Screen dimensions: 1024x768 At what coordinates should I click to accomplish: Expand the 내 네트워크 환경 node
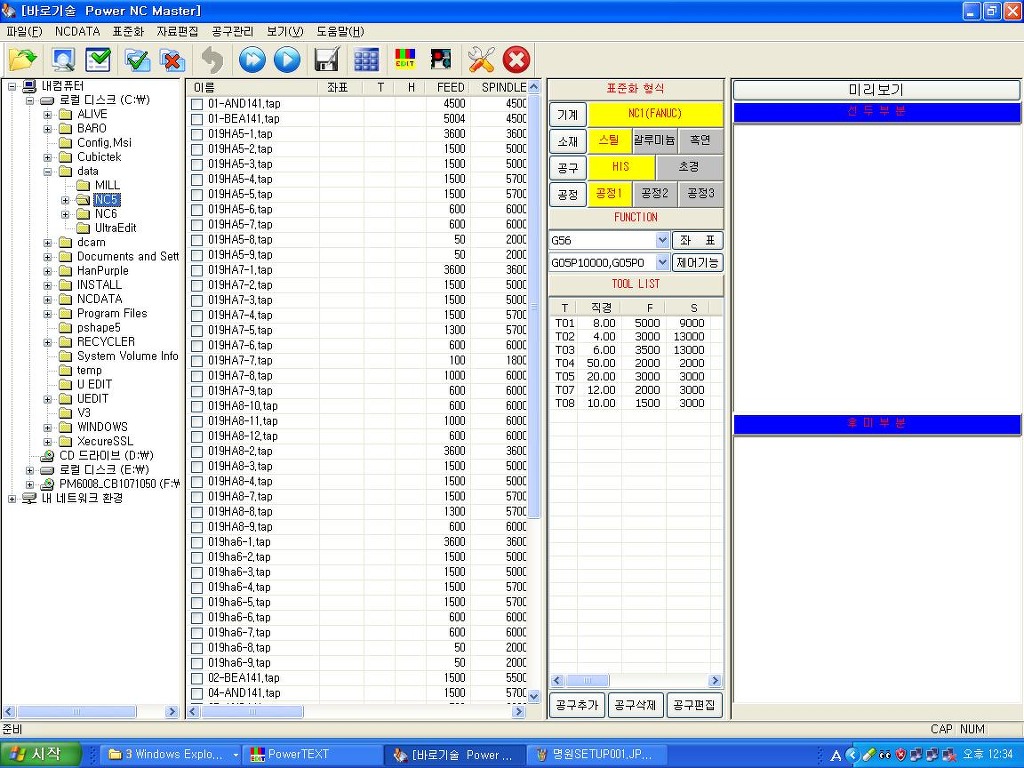coord(12,499)
